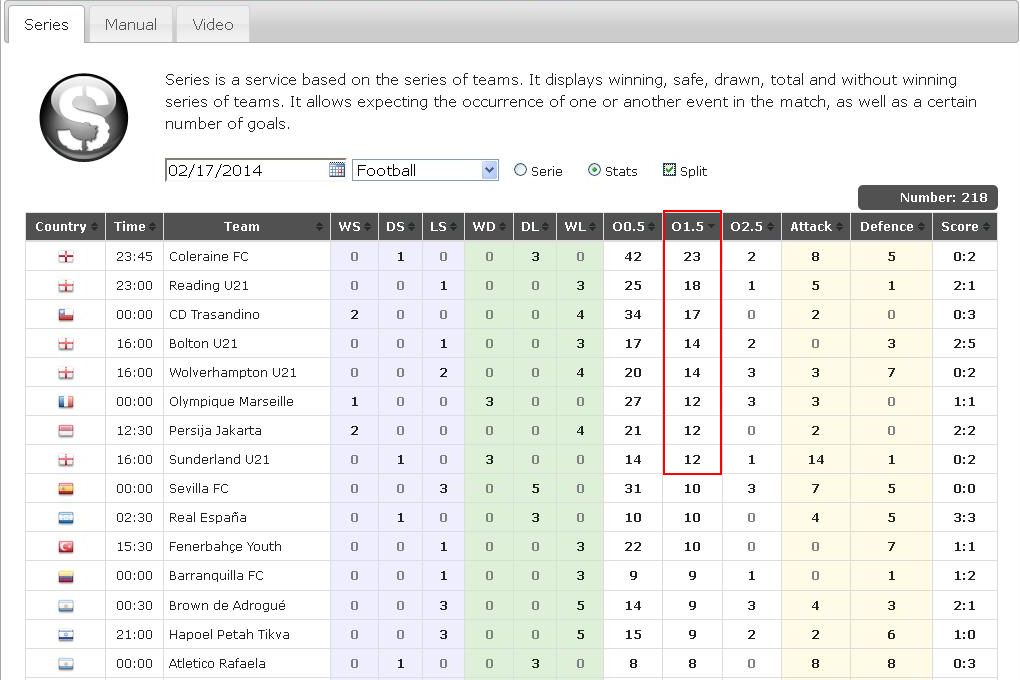The width and height of the screenshot is (1020, 680).
Task: Sort table by WL column
Action: coord(580,226)
